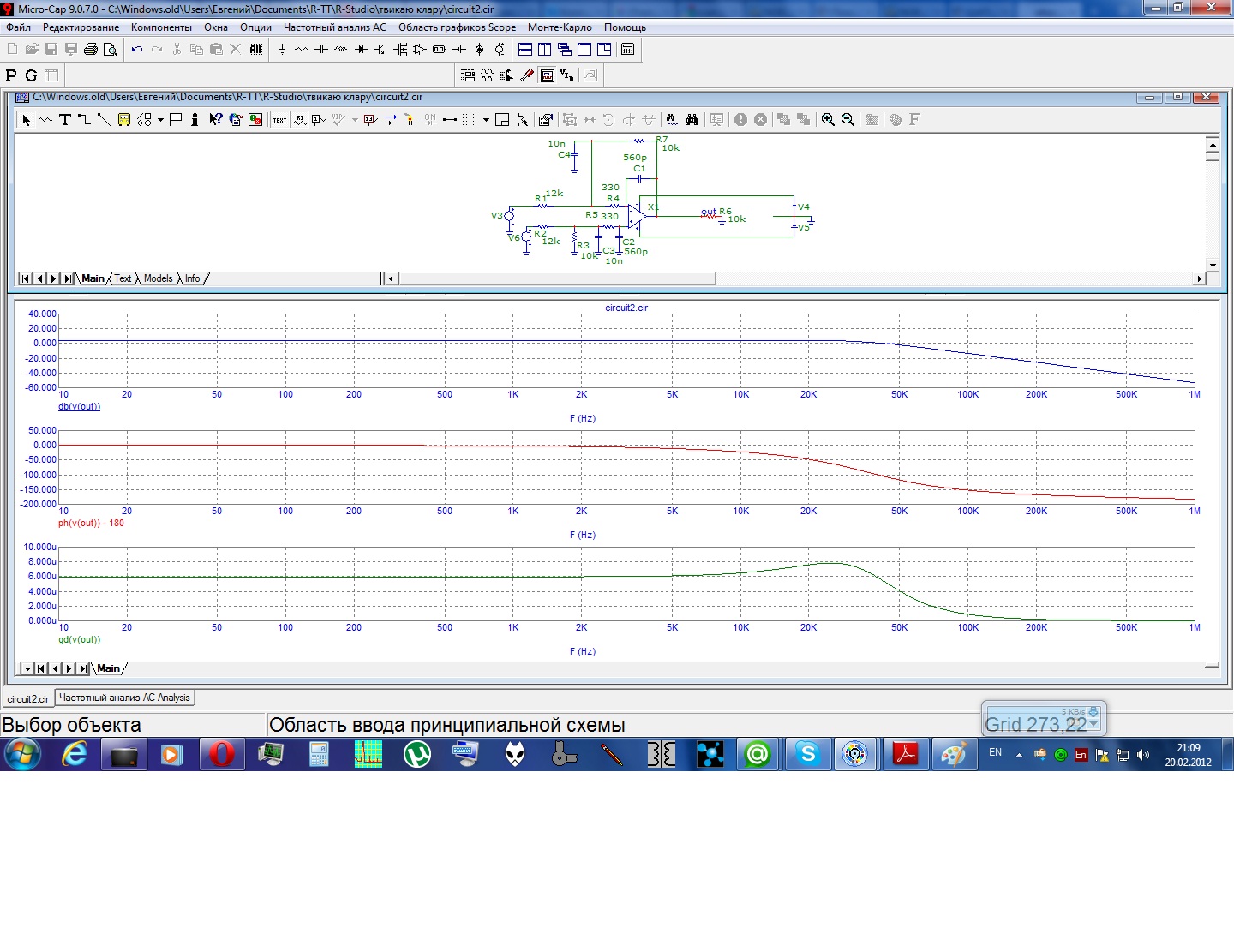Screen dimensions: 1234x952
Task: Open the Частотный анализ AC menu
Action: pos(335,27)
